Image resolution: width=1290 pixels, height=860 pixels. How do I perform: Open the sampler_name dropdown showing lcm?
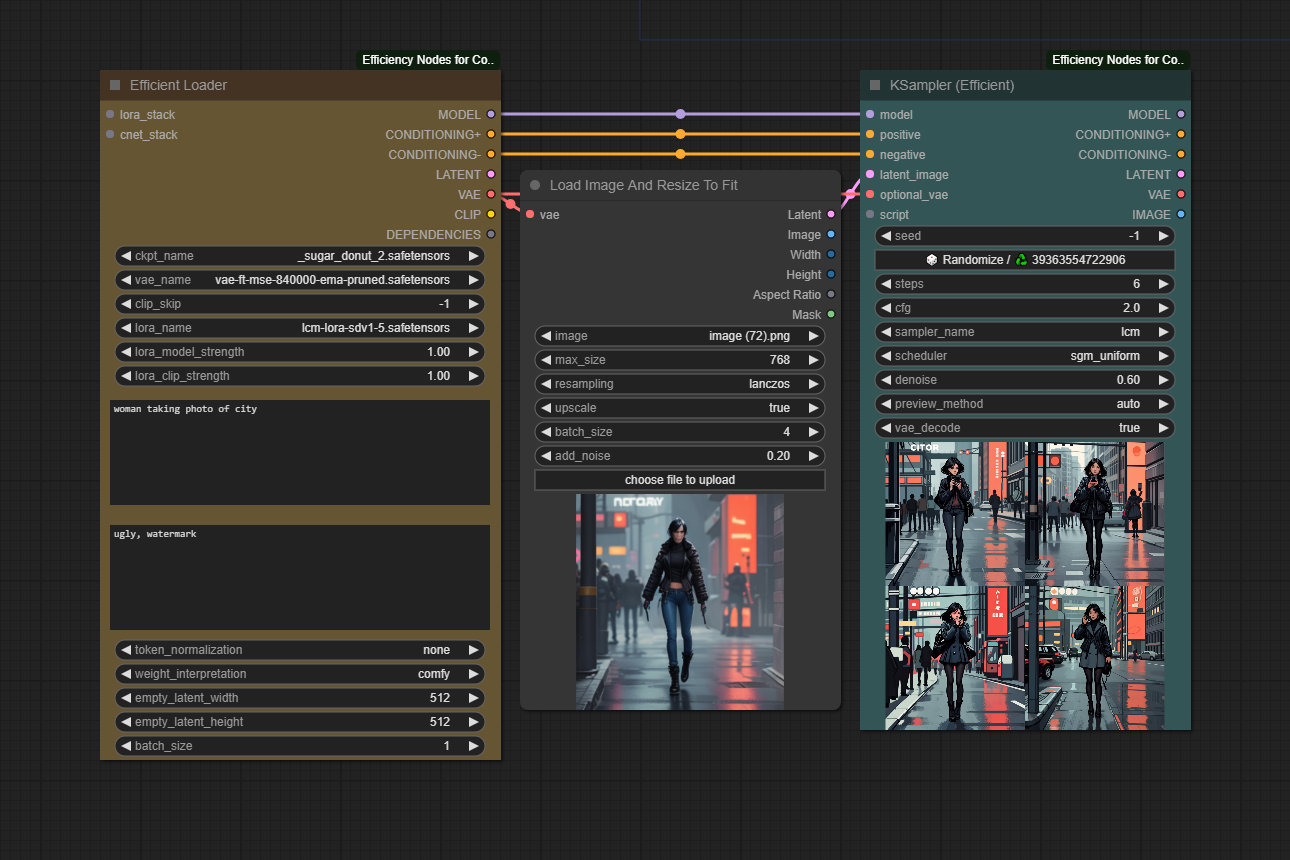(x=1025, y=332)
